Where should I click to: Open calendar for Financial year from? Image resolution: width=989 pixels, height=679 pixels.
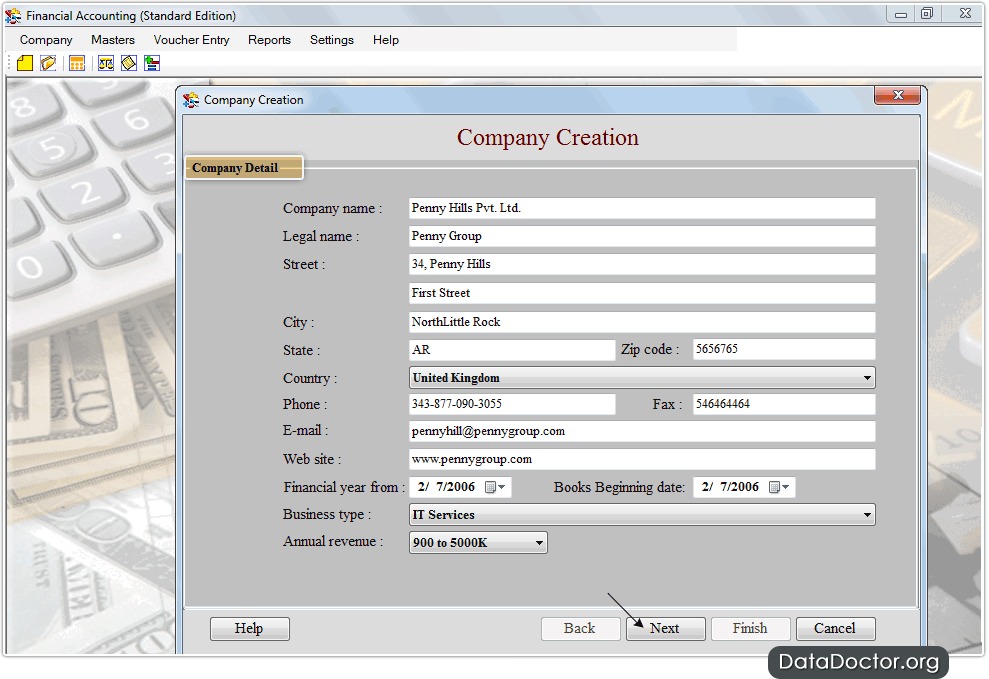pos(495,487)
